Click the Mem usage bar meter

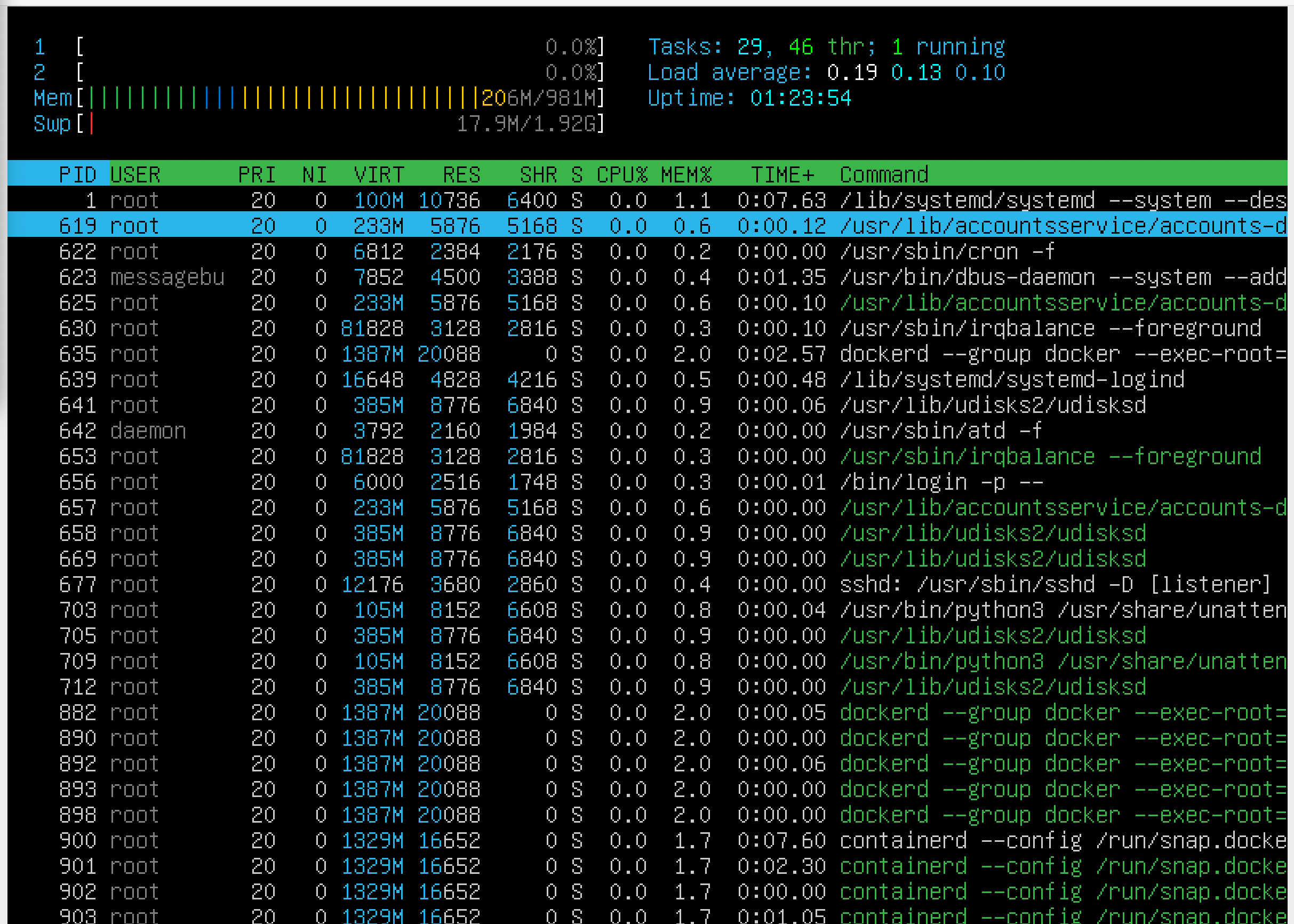(319, 98)
